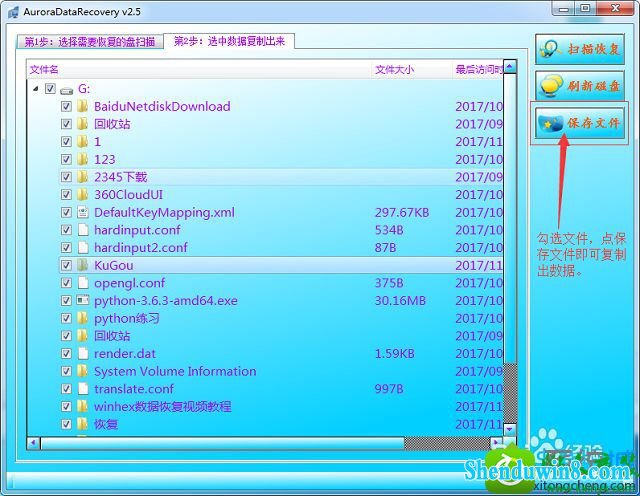Click the python-3.6.3-amd64.exe file icon

83,300
